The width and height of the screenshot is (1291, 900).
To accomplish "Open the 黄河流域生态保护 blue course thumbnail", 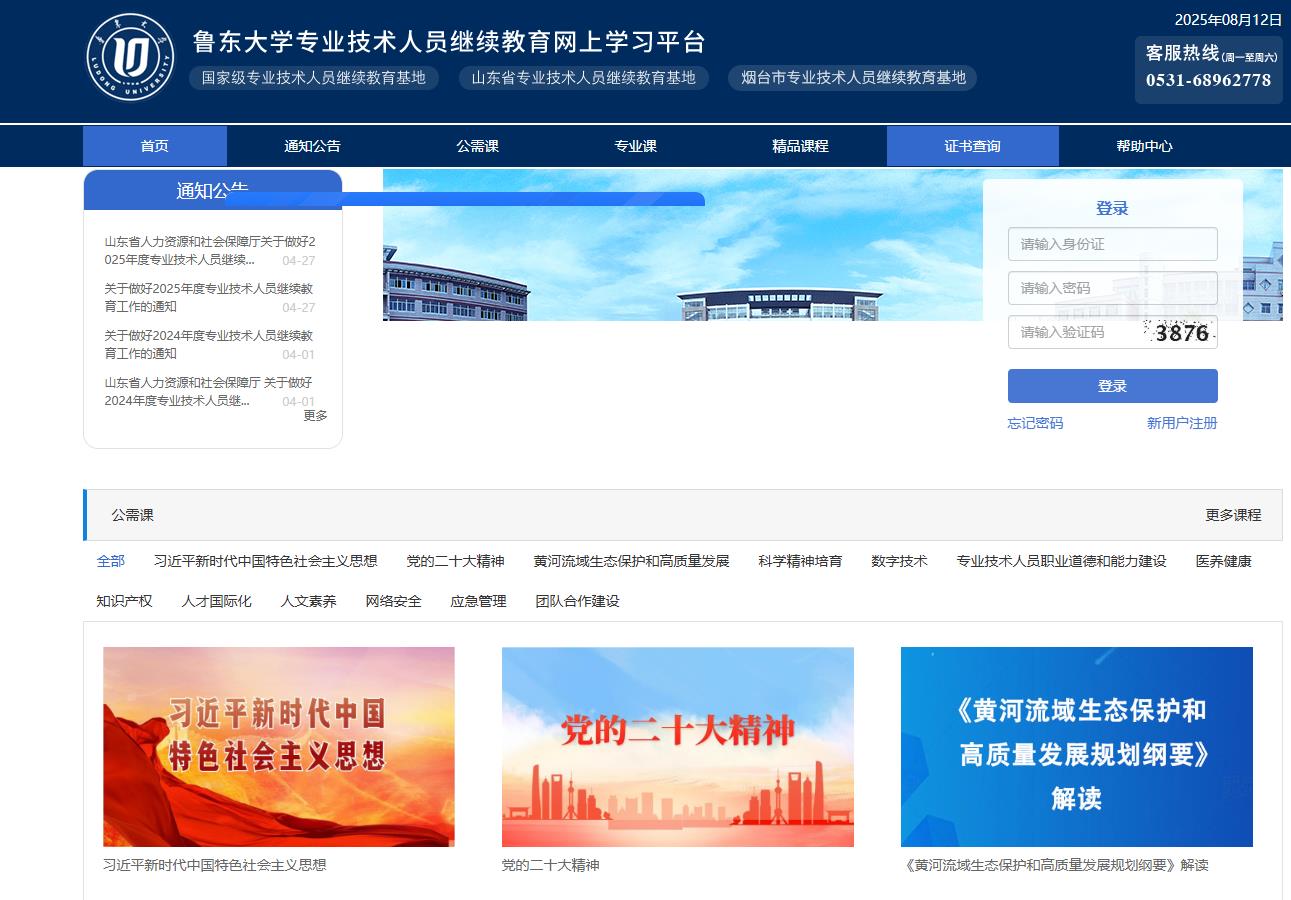I will (x=1076, y=746).
